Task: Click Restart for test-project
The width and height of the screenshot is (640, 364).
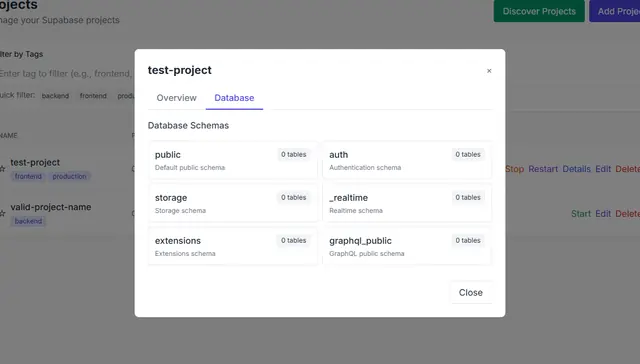Action: tap(543, 169)
